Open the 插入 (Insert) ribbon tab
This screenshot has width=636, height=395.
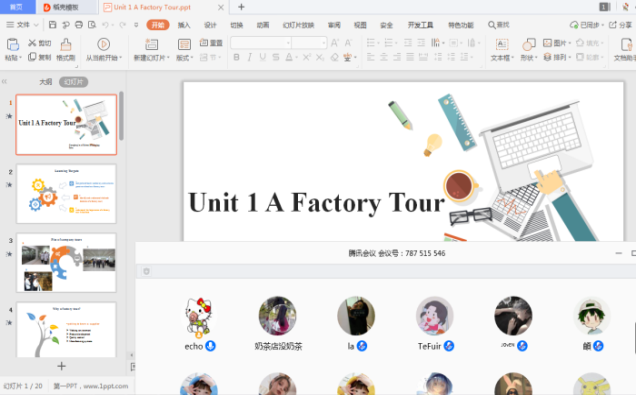tap(184, 25)
